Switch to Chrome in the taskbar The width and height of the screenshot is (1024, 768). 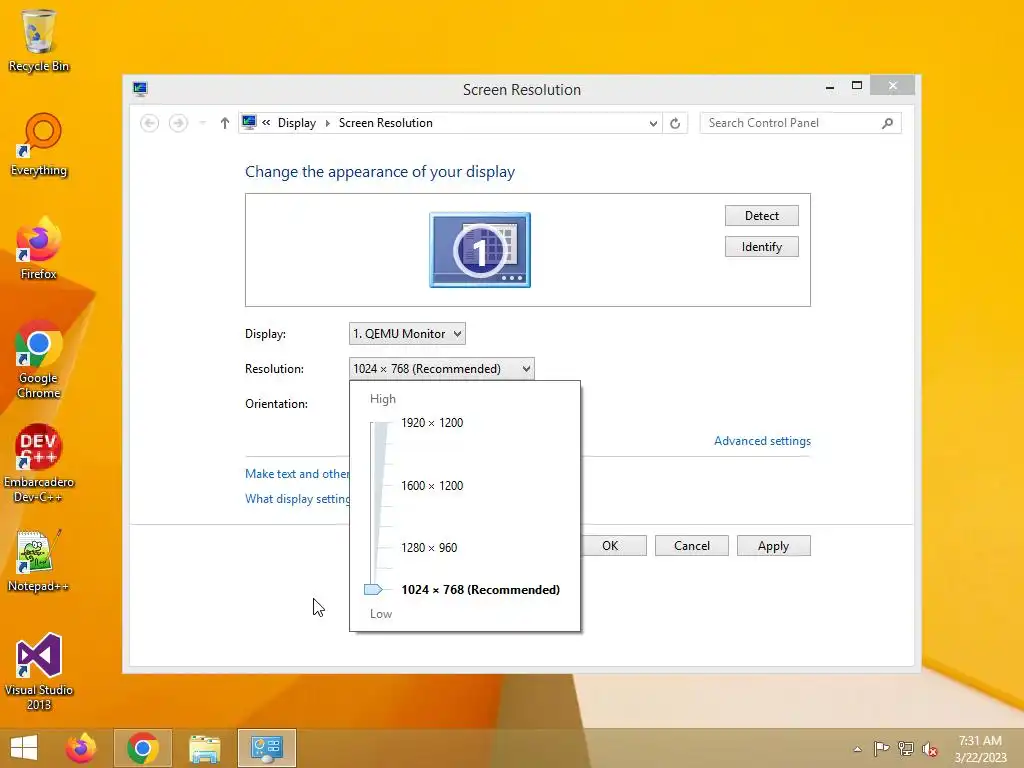tap(143, 748)
